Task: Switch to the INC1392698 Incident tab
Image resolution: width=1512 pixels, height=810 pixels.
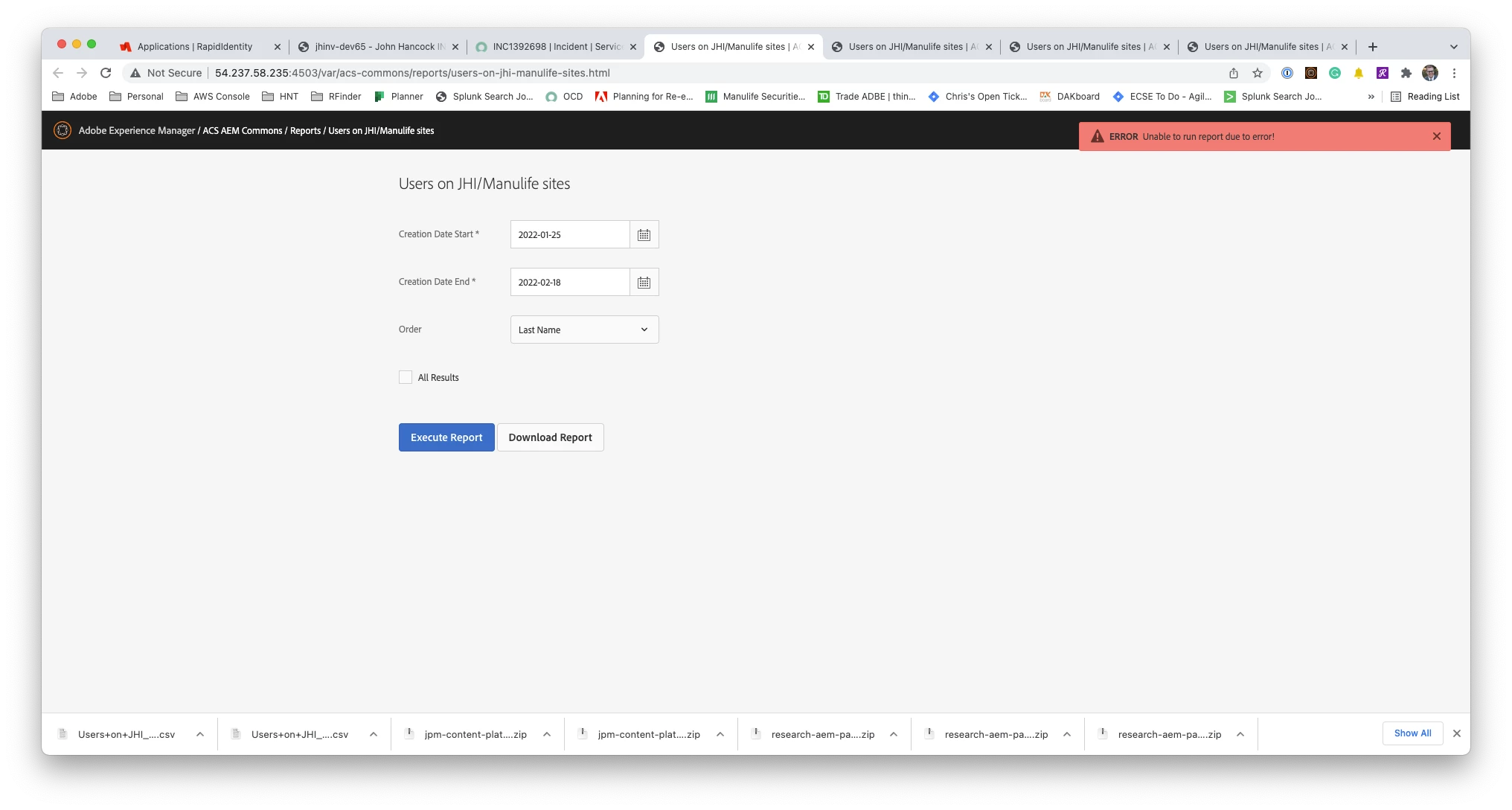Action: pos(556,47)
